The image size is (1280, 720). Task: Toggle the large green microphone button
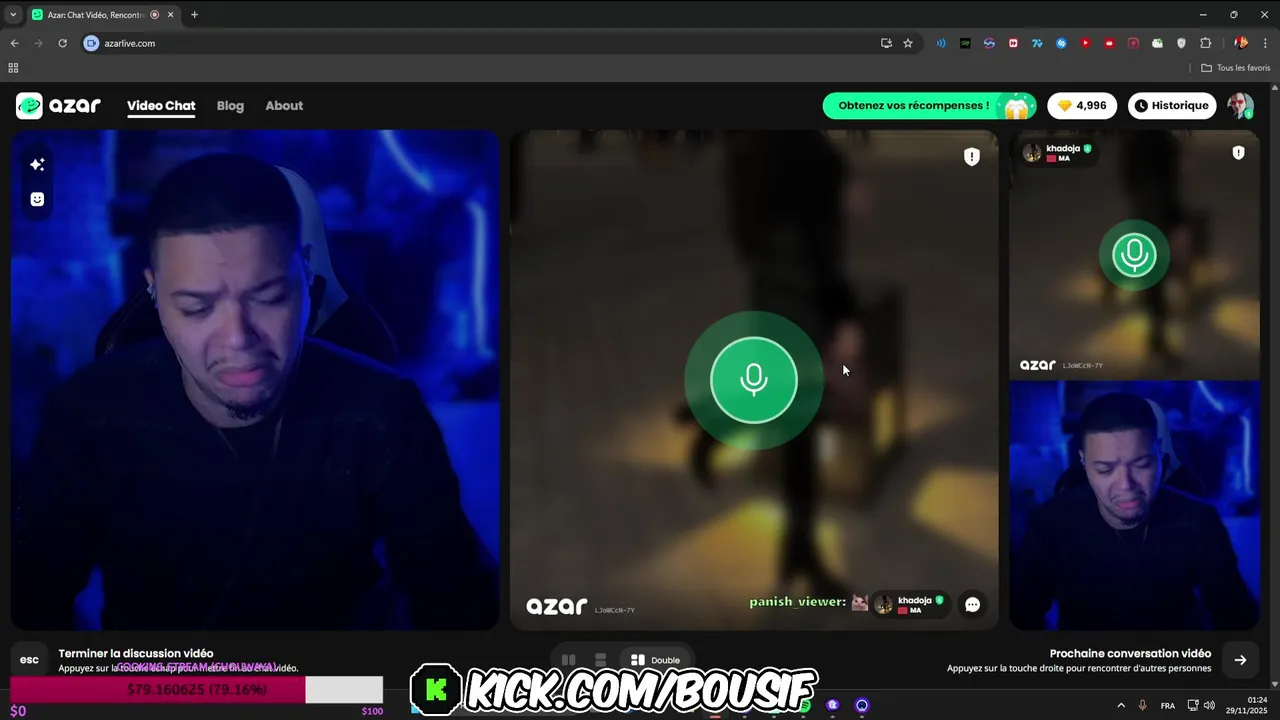coord(754,380)
